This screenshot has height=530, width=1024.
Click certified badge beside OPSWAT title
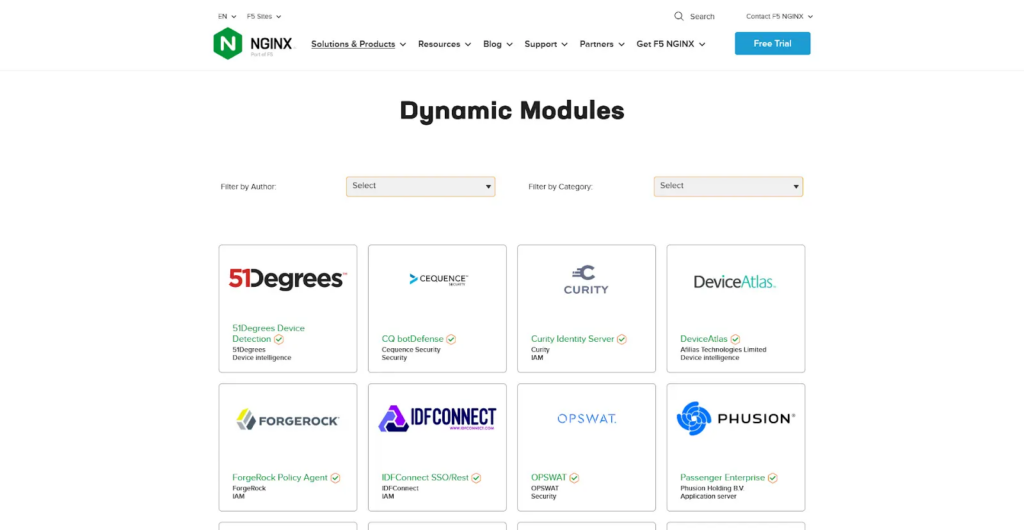click(x=574, y=478)
